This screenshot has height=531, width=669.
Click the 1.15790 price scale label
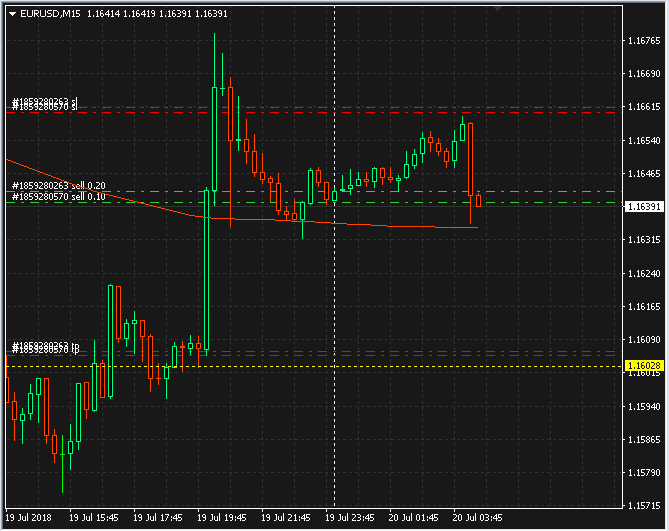[644, 472]
